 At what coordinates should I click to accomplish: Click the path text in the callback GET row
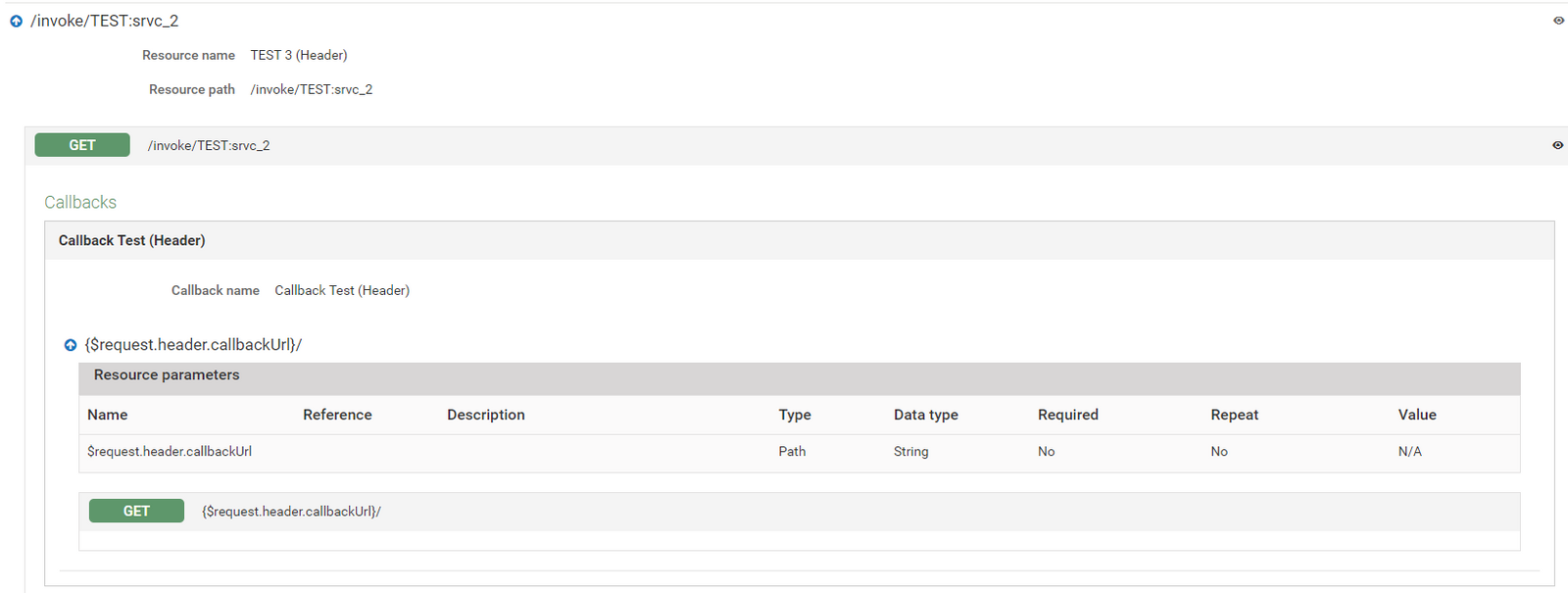(x=291, y=512)
